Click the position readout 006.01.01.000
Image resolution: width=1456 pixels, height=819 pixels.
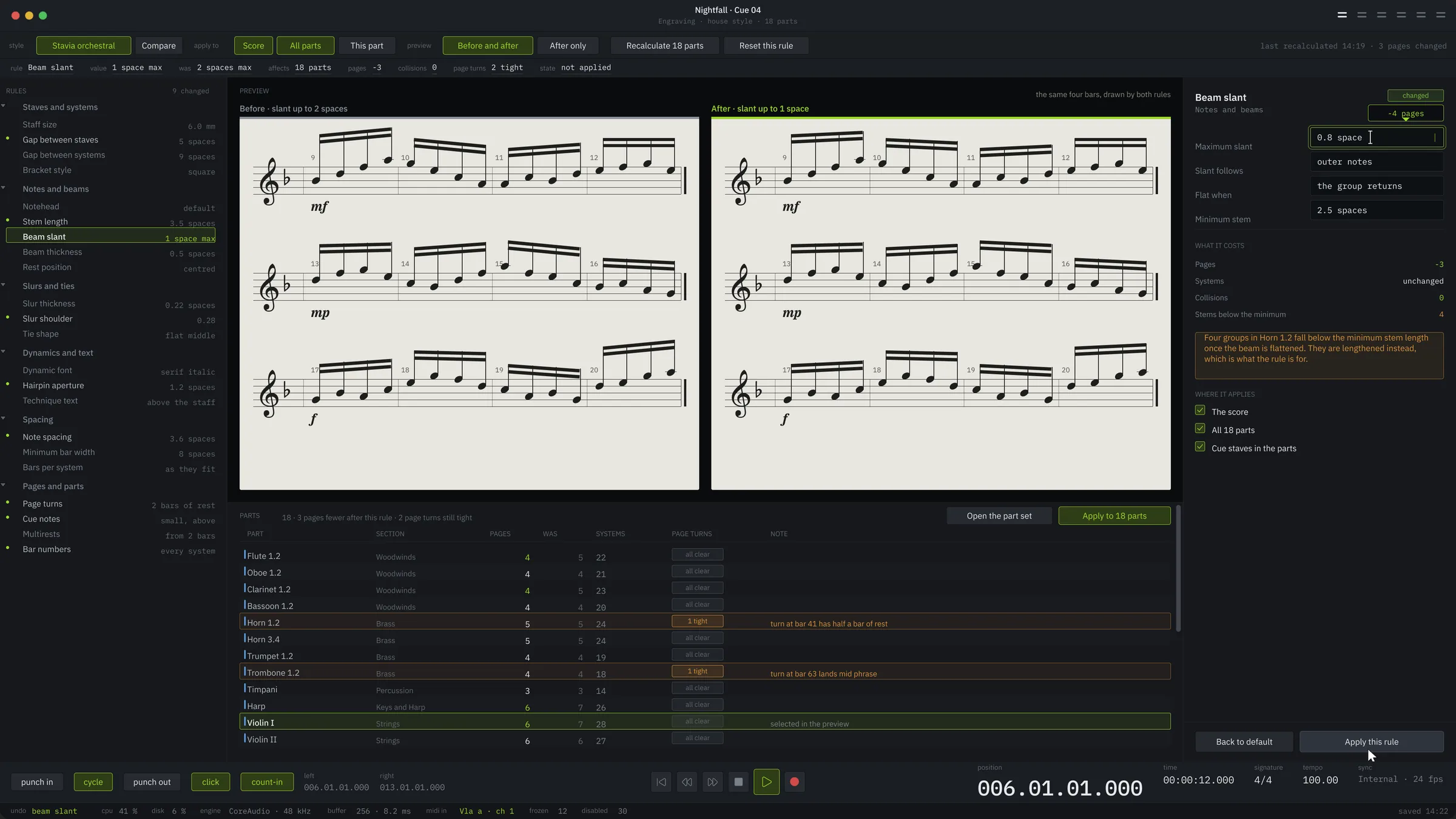pyautogui.click(x=1059, y=789)
